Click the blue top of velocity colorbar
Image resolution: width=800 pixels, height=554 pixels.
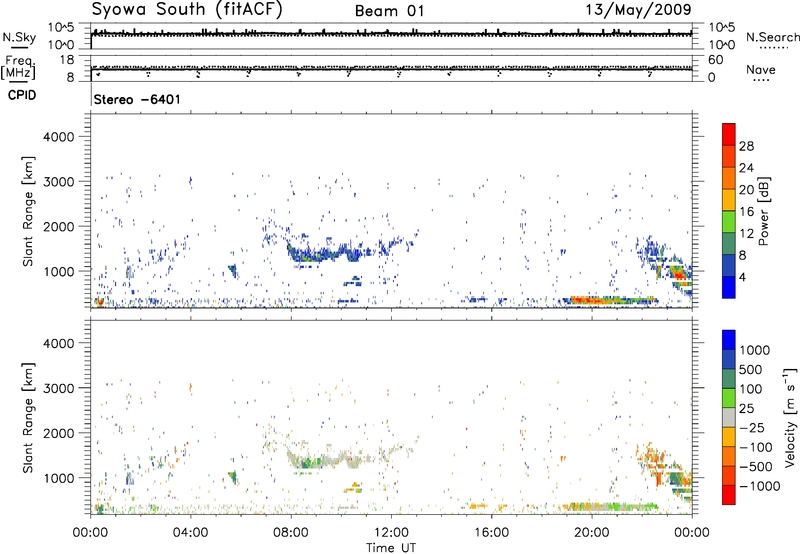click(x=729, y=340)
